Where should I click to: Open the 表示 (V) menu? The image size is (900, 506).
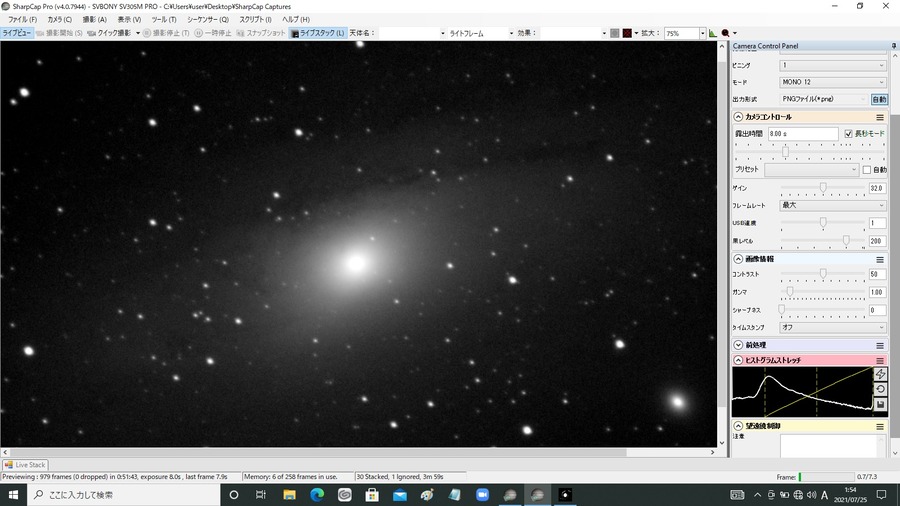pyautogui.click(x=129, y=20)
